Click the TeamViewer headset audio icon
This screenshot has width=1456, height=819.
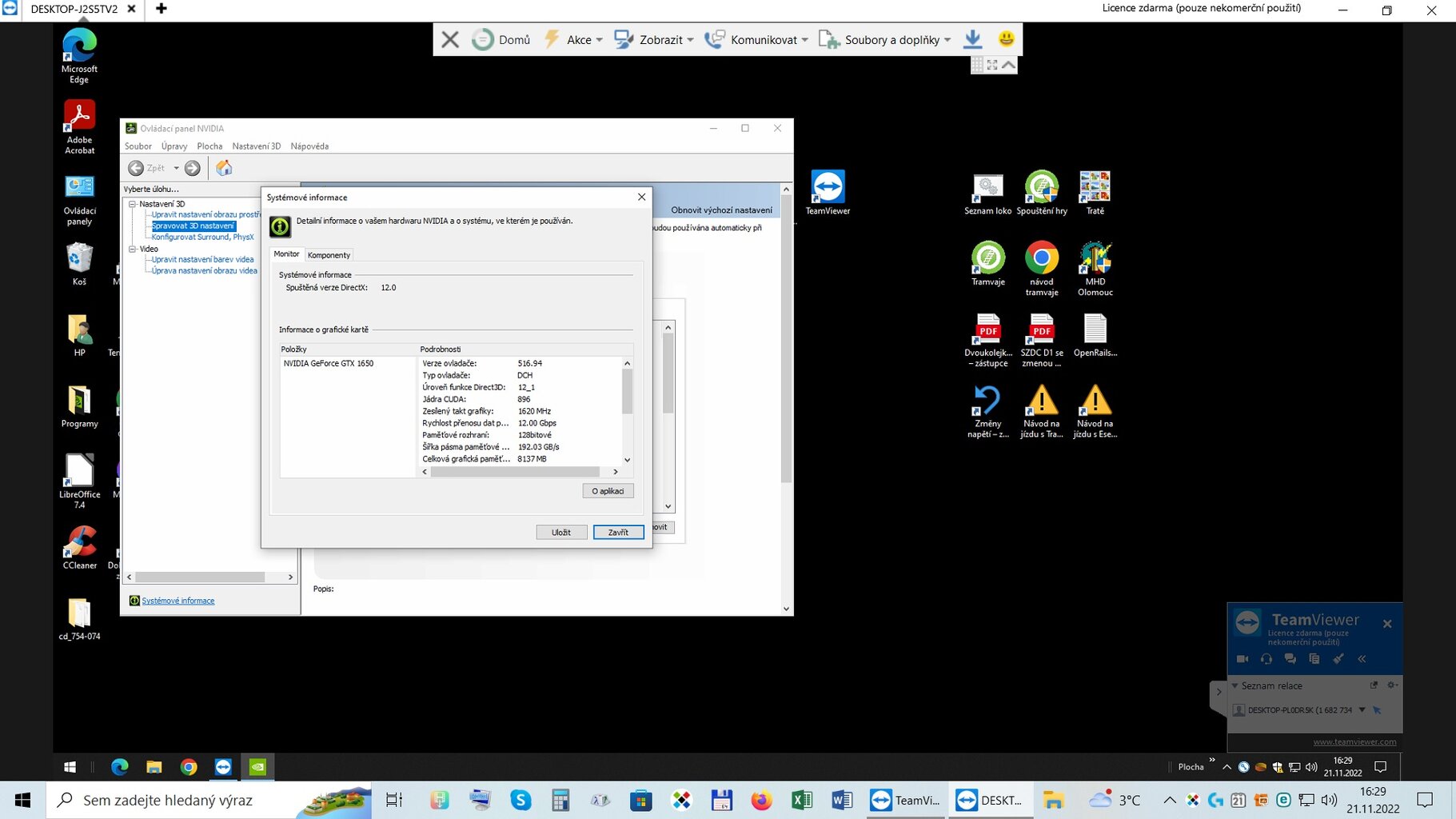click(1267, 659)
